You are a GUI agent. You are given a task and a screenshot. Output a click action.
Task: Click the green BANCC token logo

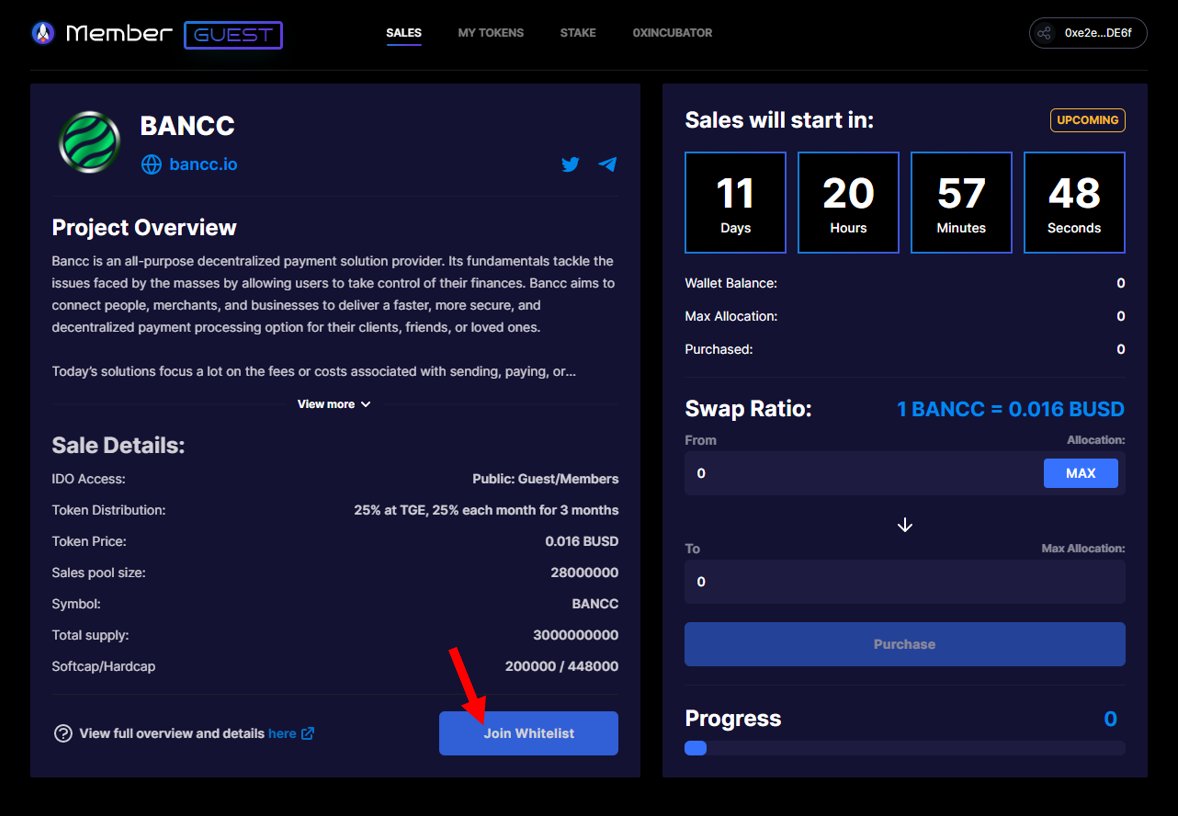[89, 142]
